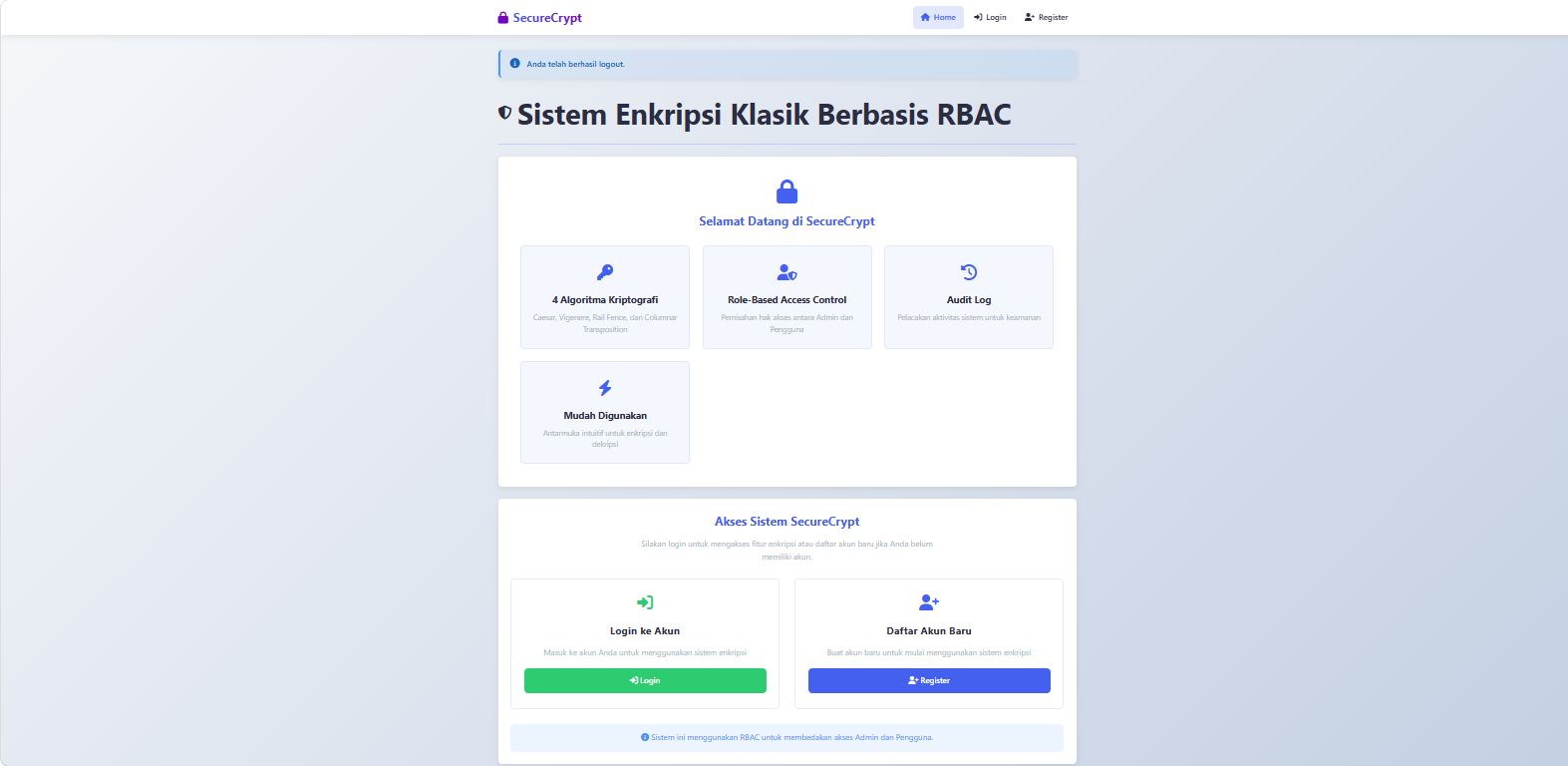This screenshot has width=1568, height=766.
Task: Click the "Akses Sistem SecureCrypt" heading
Action: coord(786,522)
